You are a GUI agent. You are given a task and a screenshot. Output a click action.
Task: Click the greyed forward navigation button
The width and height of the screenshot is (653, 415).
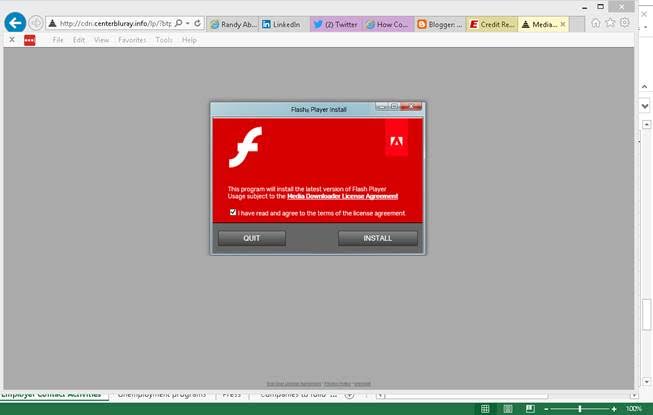[x=36, y=23]
